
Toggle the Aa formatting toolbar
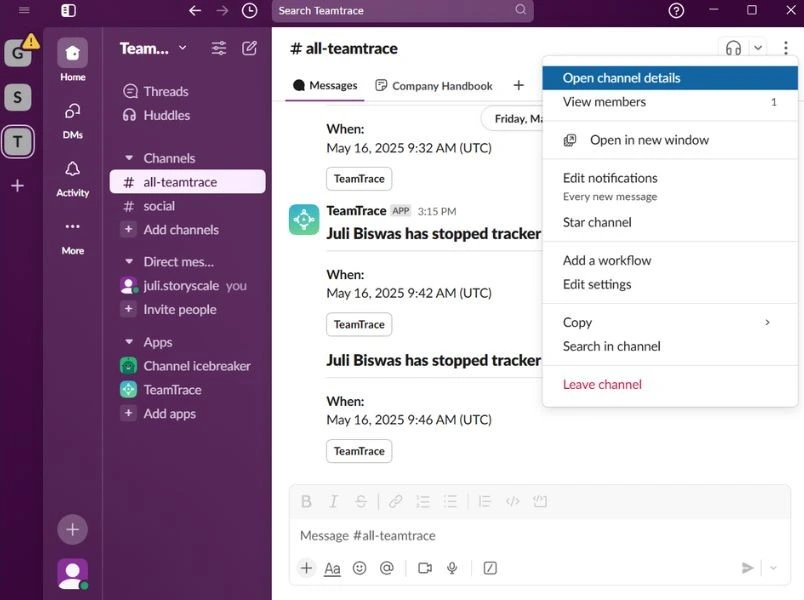point(332,568)
